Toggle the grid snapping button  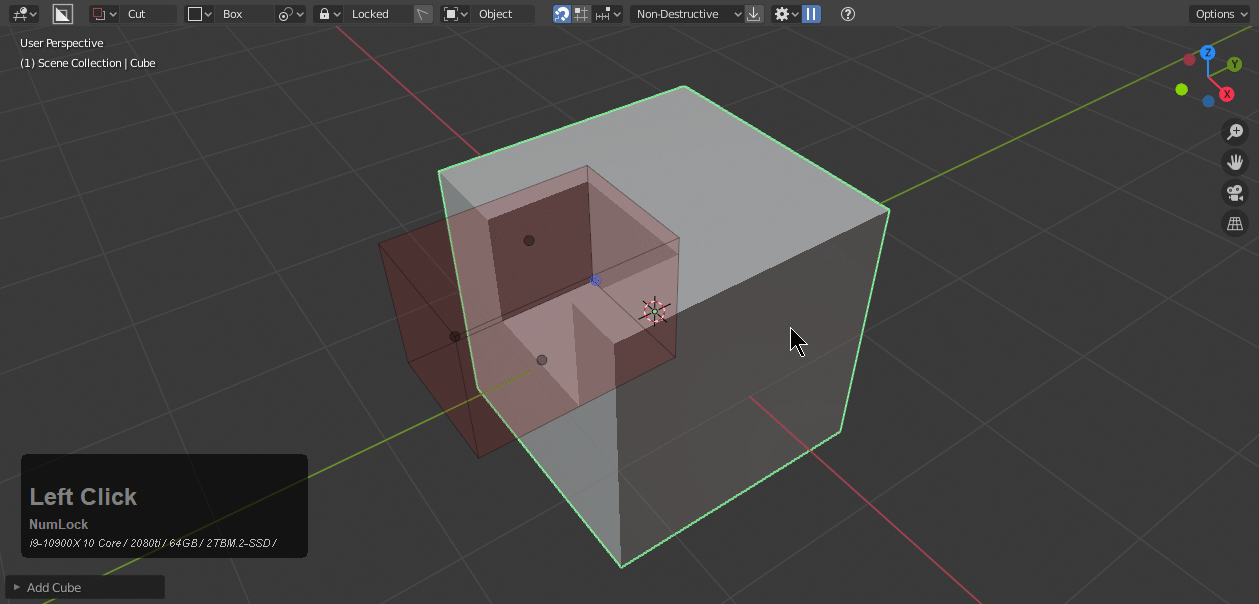(582, 14)
